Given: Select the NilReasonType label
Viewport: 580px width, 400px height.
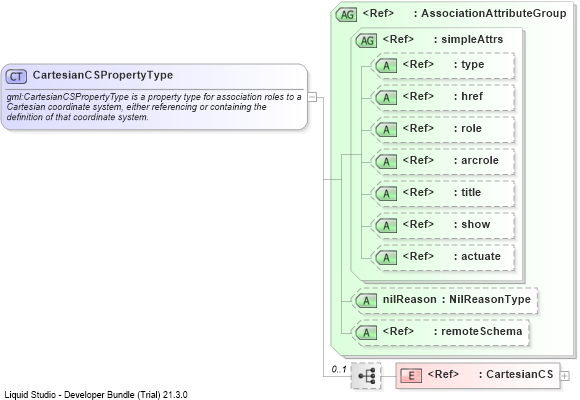Looking at the screenshot, I should tap(490, 300).
